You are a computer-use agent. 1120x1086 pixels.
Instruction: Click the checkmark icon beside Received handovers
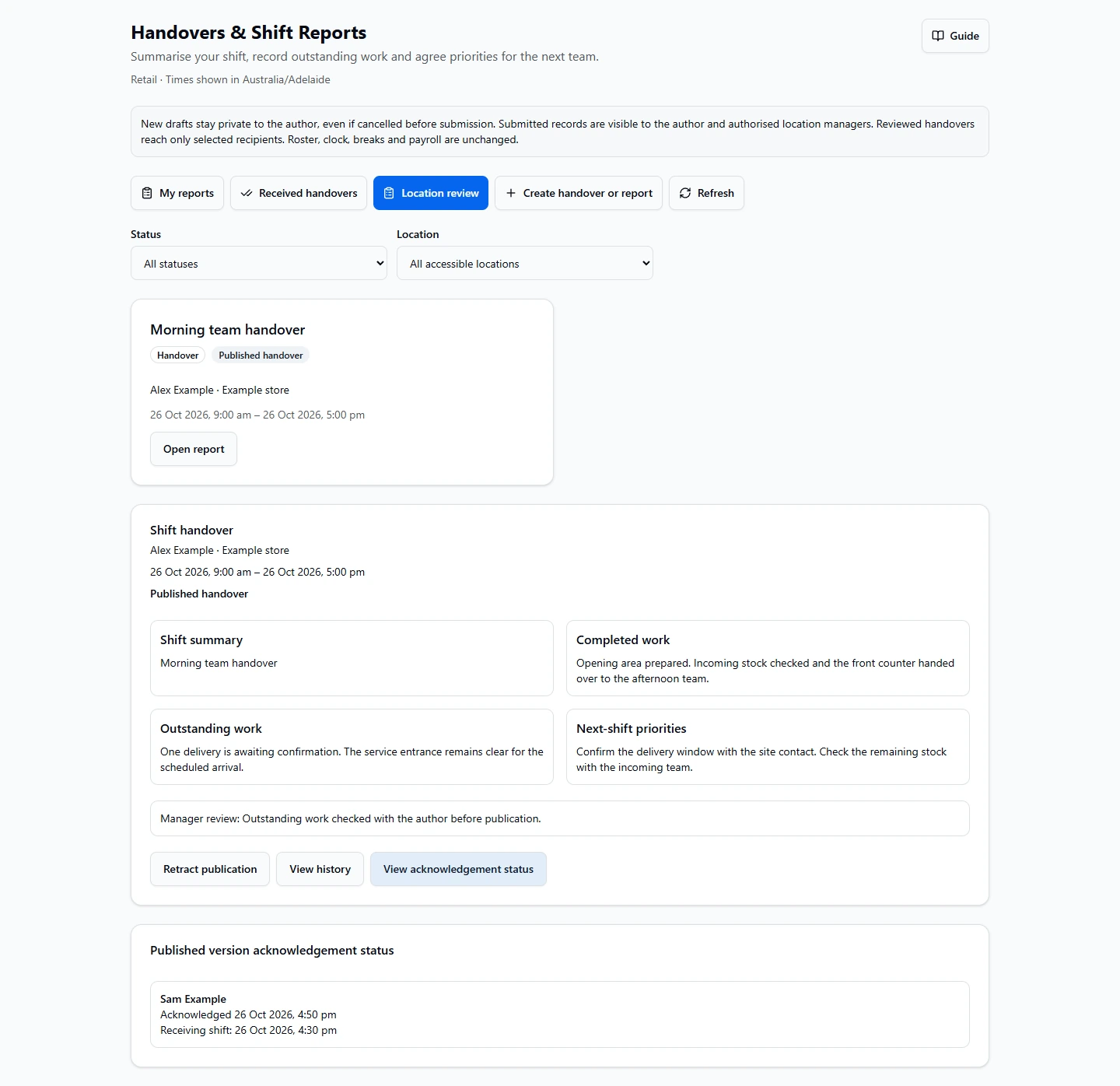[x=247, y=193]
